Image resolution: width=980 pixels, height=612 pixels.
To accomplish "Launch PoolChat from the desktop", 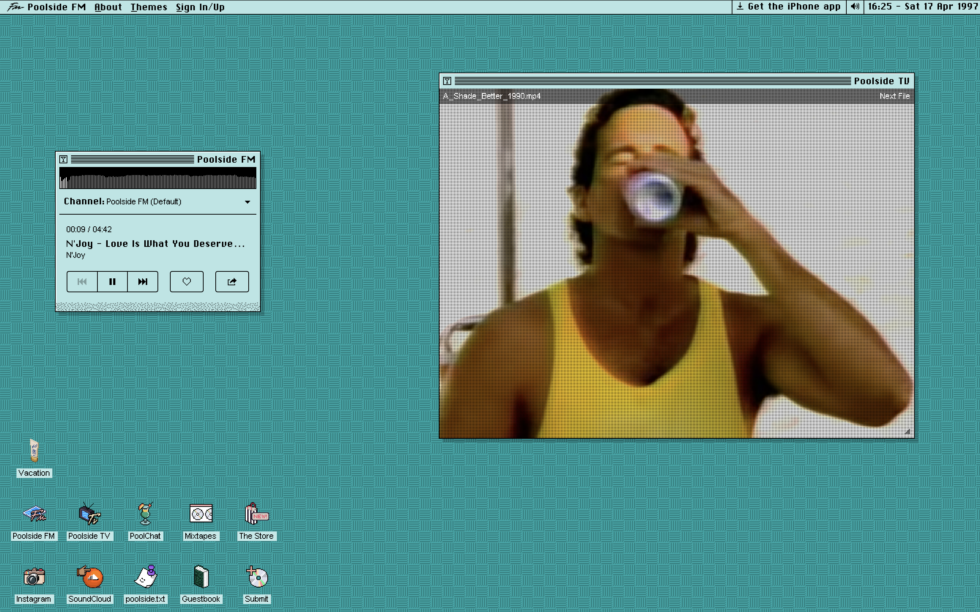I will [x=145, y=514].
